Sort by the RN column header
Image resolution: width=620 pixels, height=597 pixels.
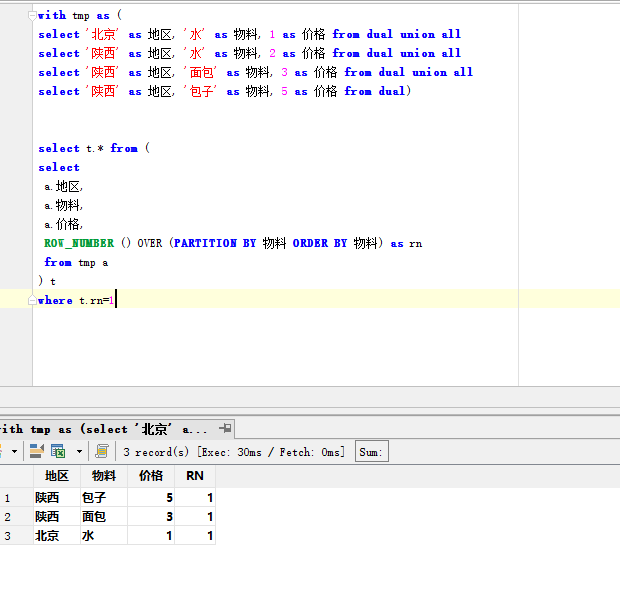pos(195,476)
